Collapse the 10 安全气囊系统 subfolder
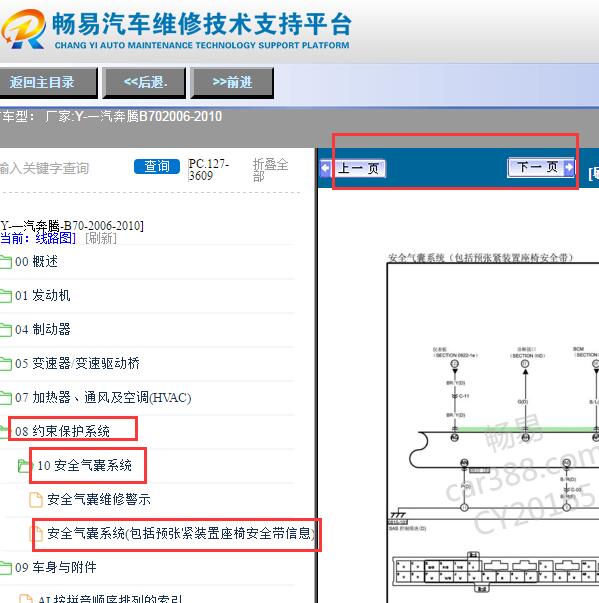The image size is (599, 603). pos(85,465)
